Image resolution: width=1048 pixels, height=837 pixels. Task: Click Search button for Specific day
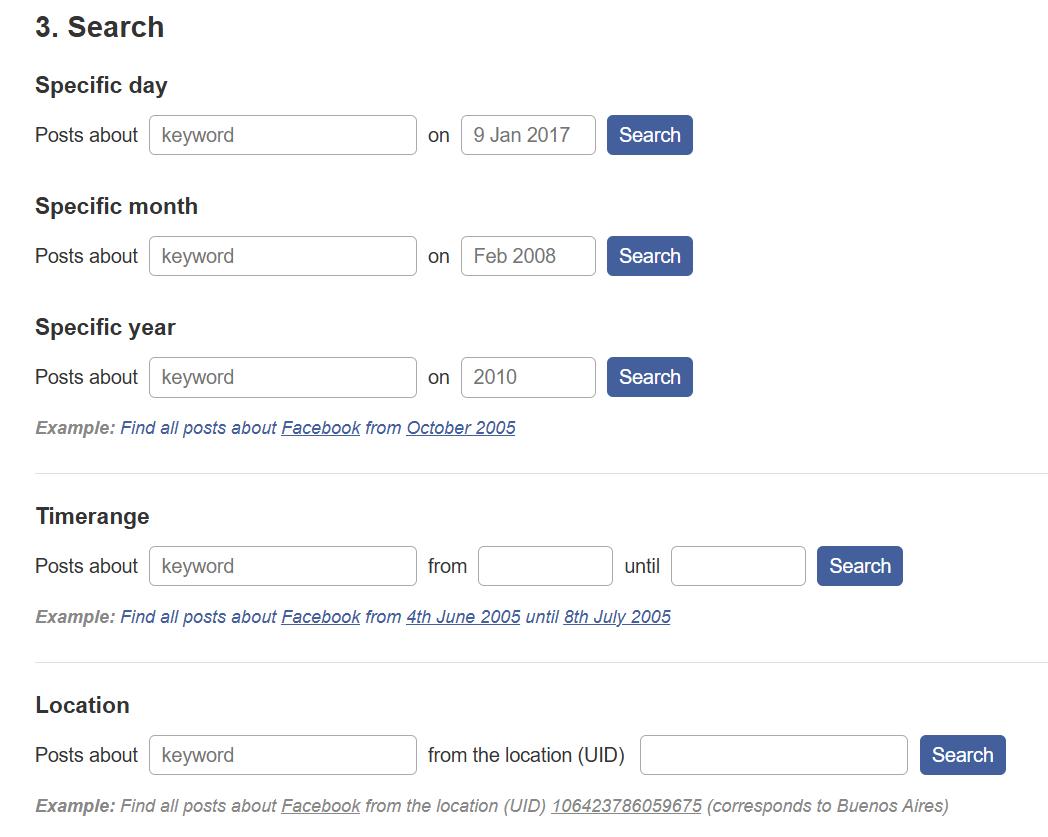(x=649, y=135)
